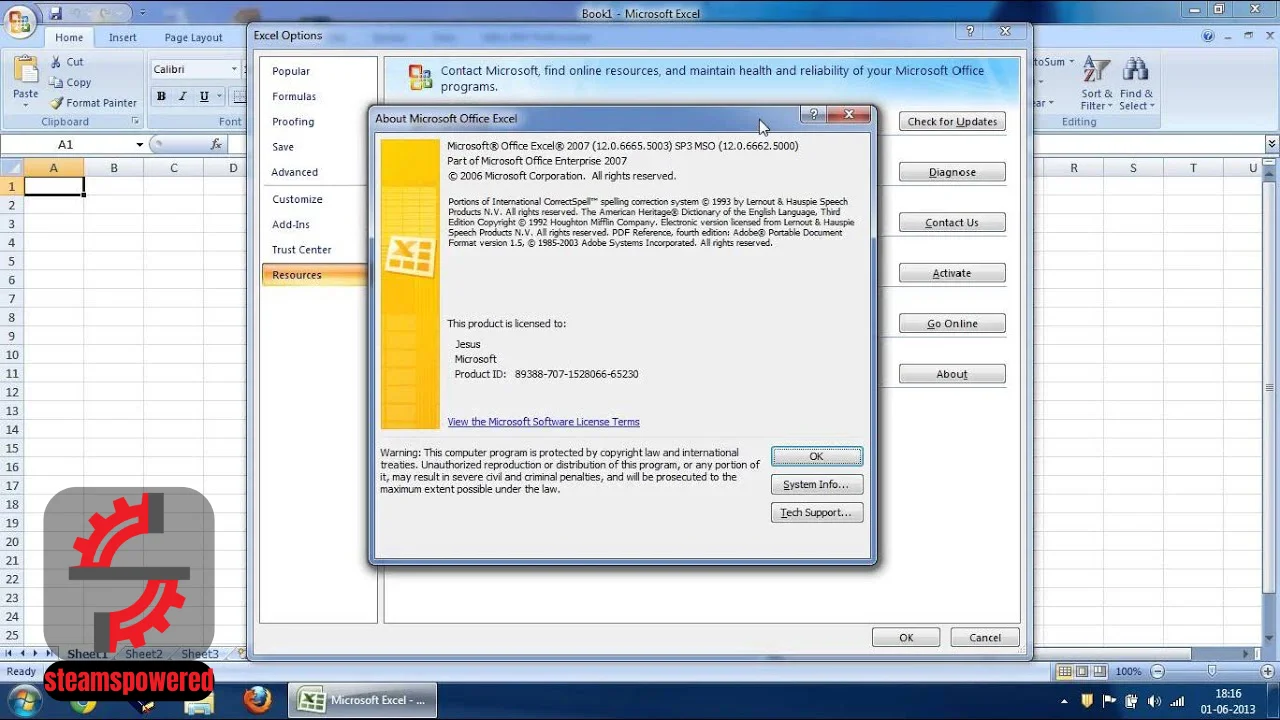Click OK in Excel Options dialog
The image size is (1280, 720).
click(906, 637)
